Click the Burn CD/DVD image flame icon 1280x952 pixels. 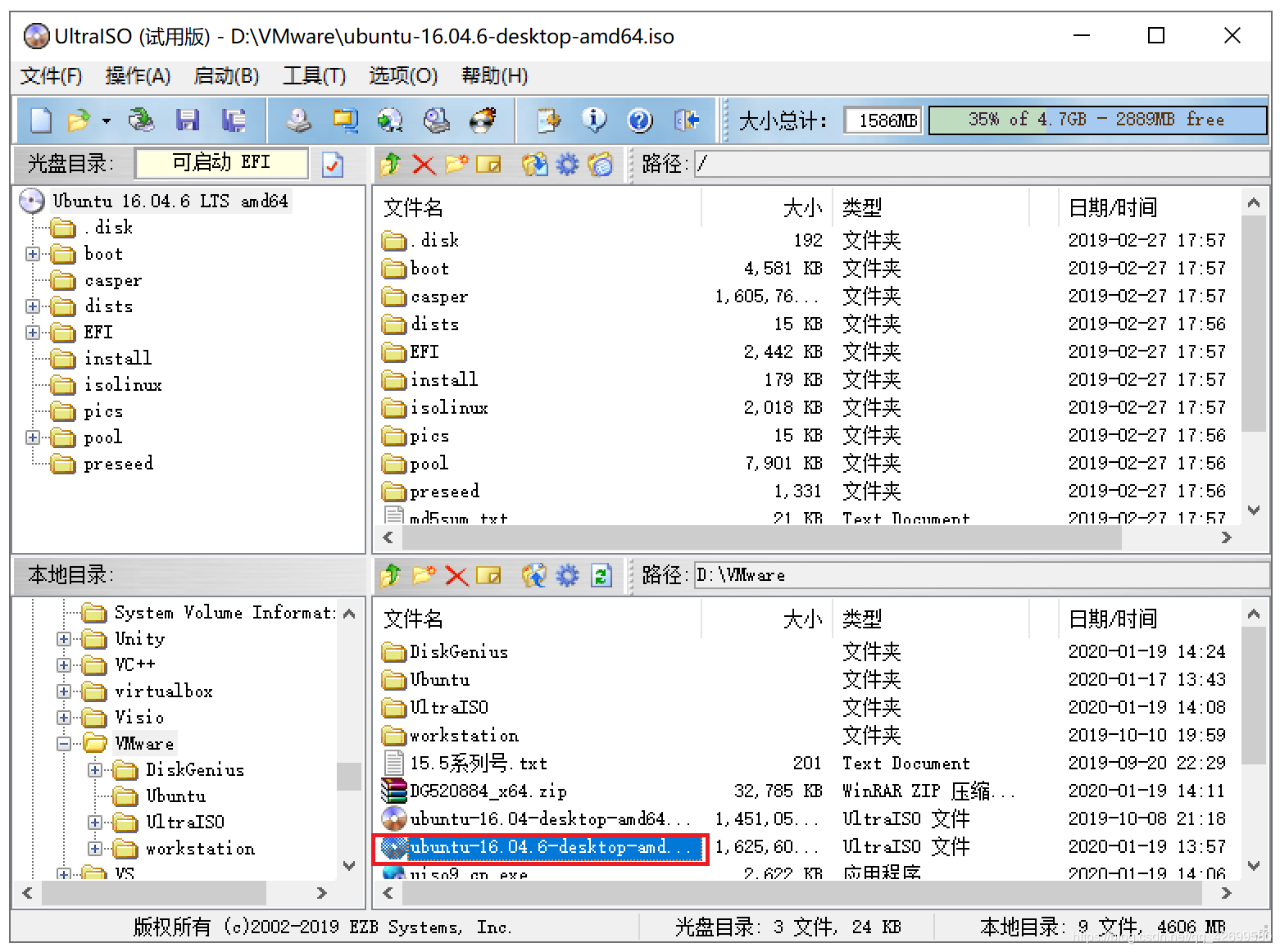(483, 120)
